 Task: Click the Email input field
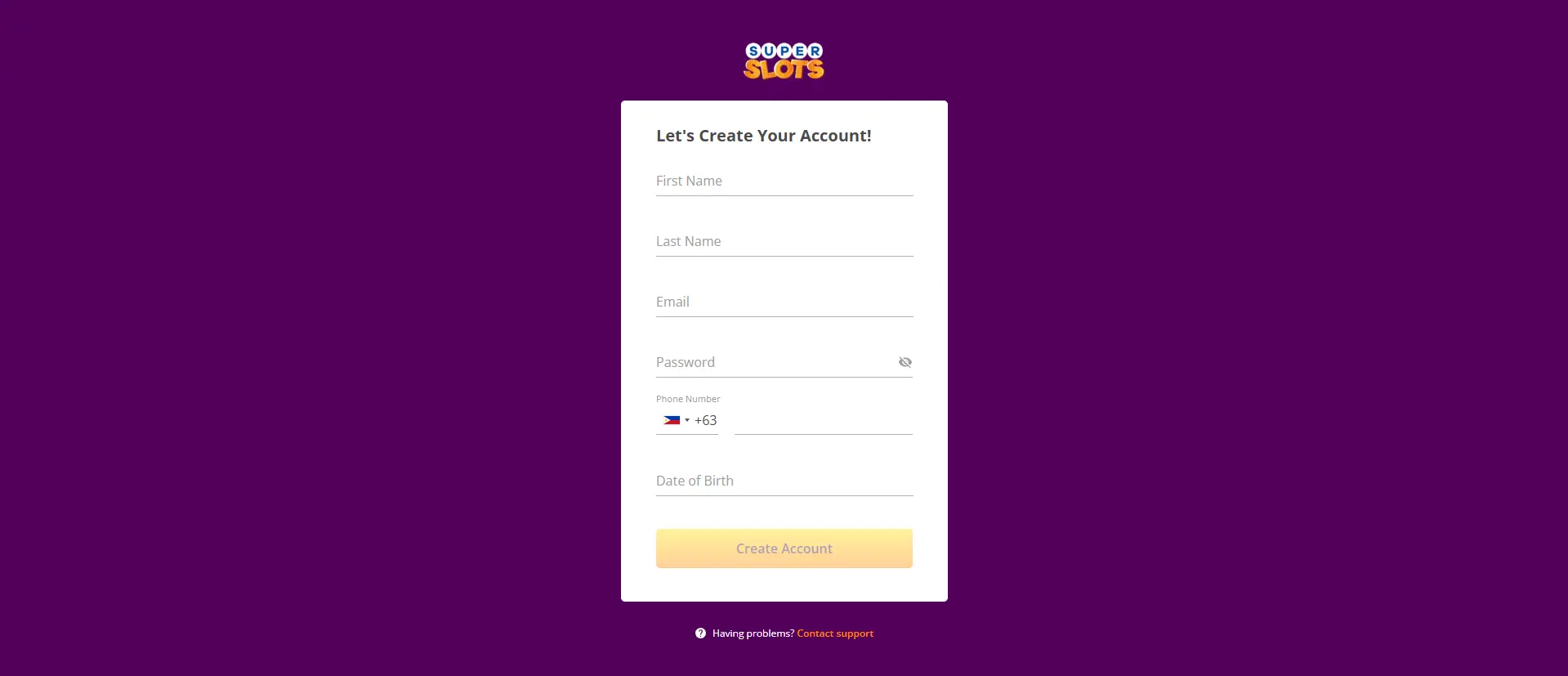[x=783, y=302]
